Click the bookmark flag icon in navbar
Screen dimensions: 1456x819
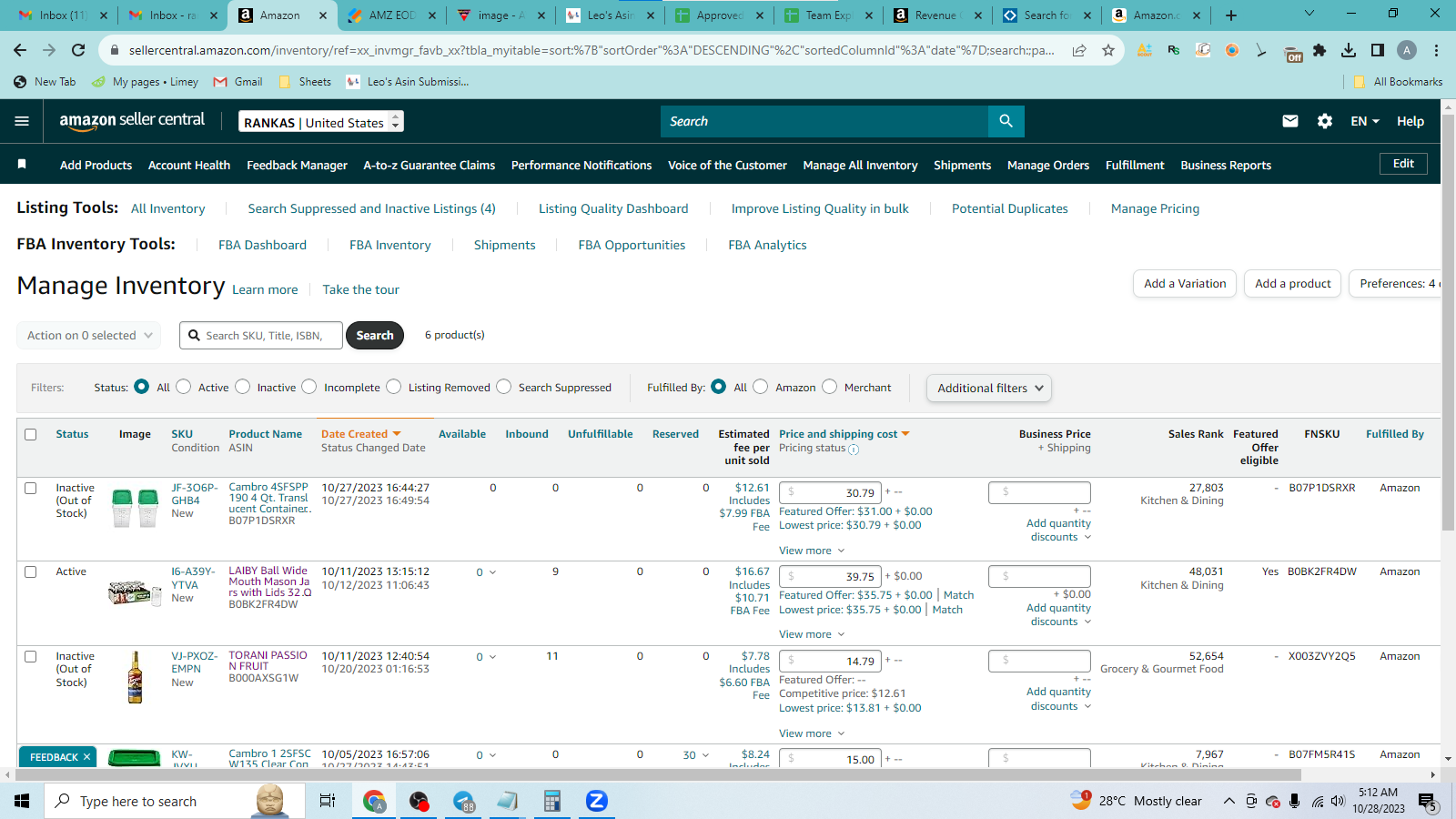point(22,164)
